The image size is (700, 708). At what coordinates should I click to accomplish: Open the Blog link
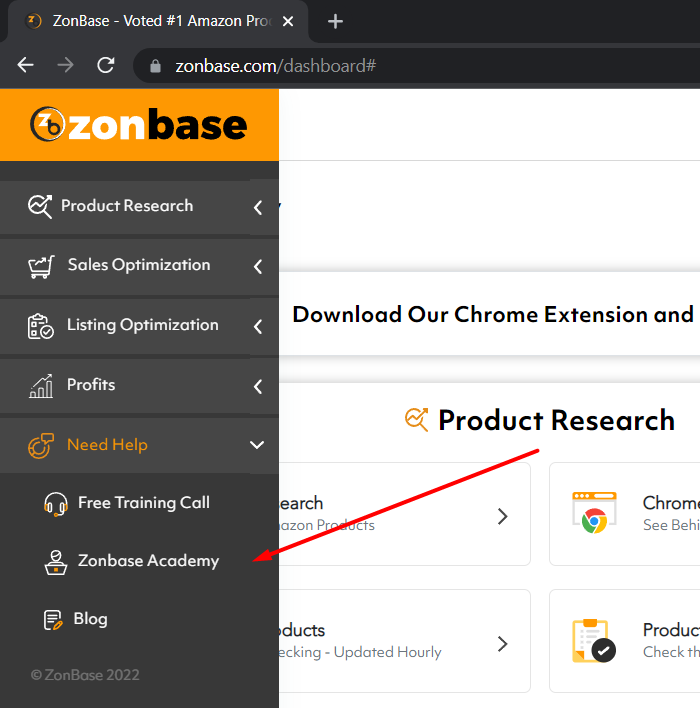coord(90,619)
